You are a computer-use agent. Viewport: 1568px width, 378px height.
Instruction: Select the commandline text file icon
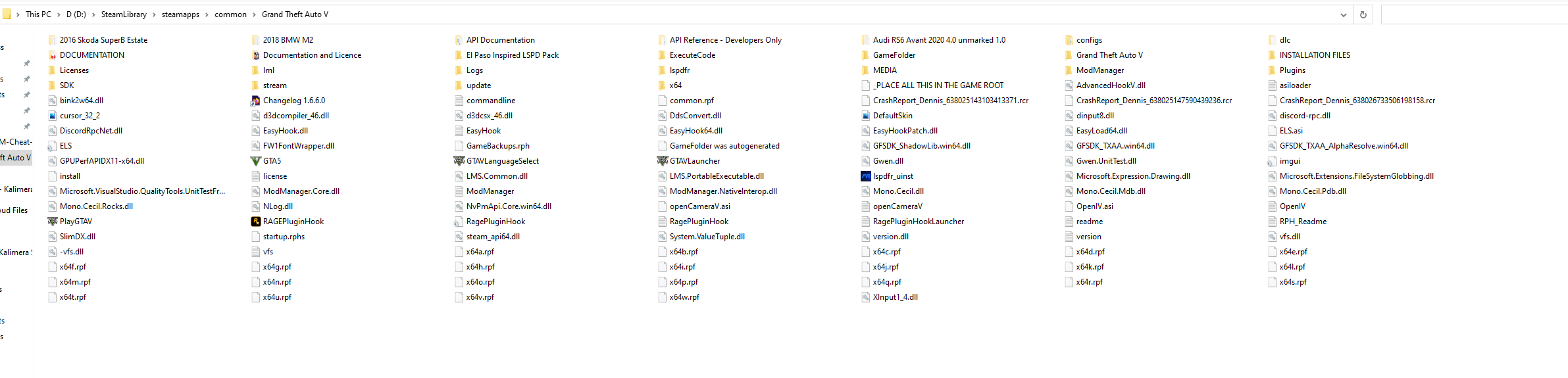459,101
